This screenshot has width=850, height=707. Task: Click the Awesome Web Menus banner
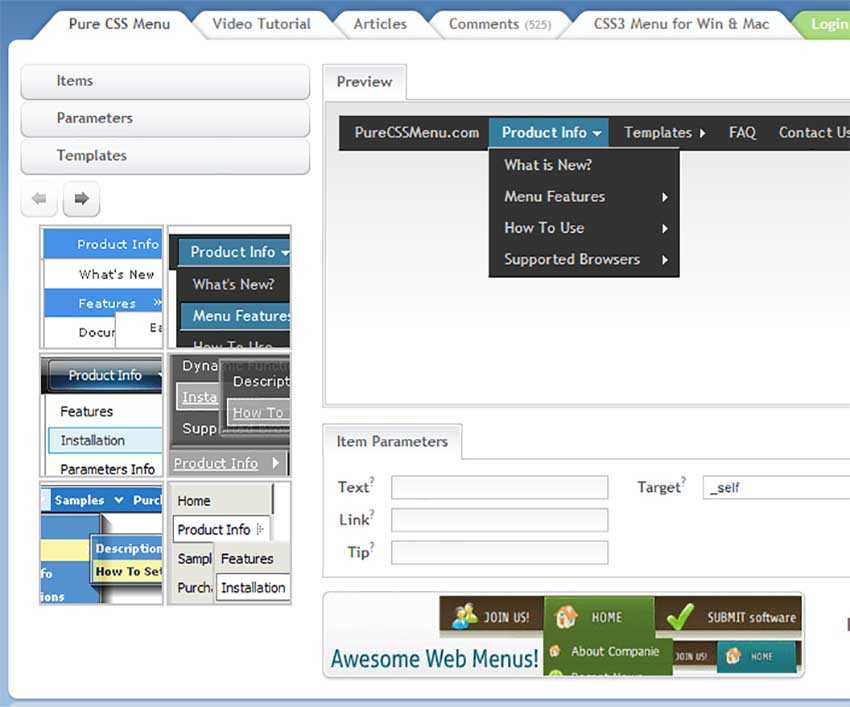pos(563,635)
